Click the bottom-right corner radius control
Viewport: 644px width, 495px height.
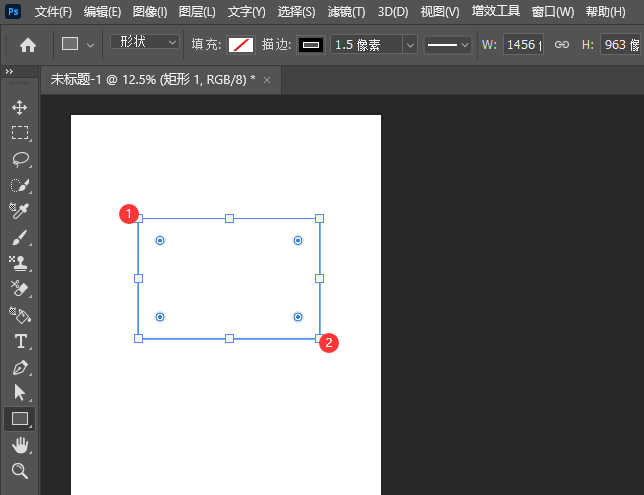[x=298, y=317]
